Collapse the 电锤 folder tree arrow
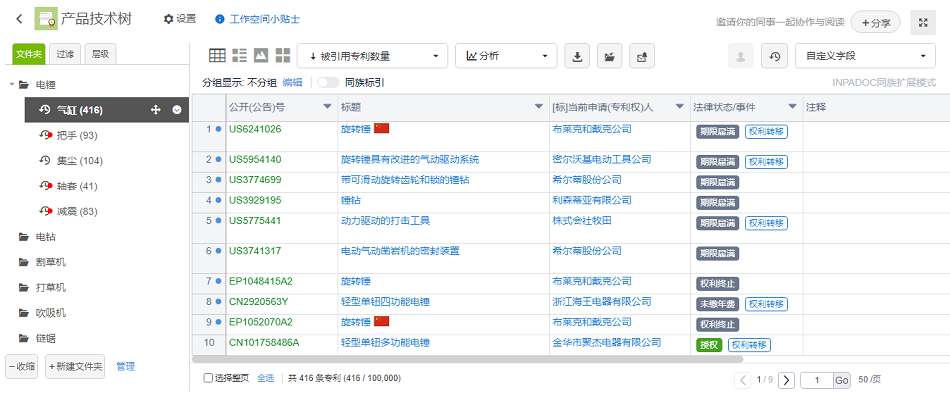 point(12,85)
